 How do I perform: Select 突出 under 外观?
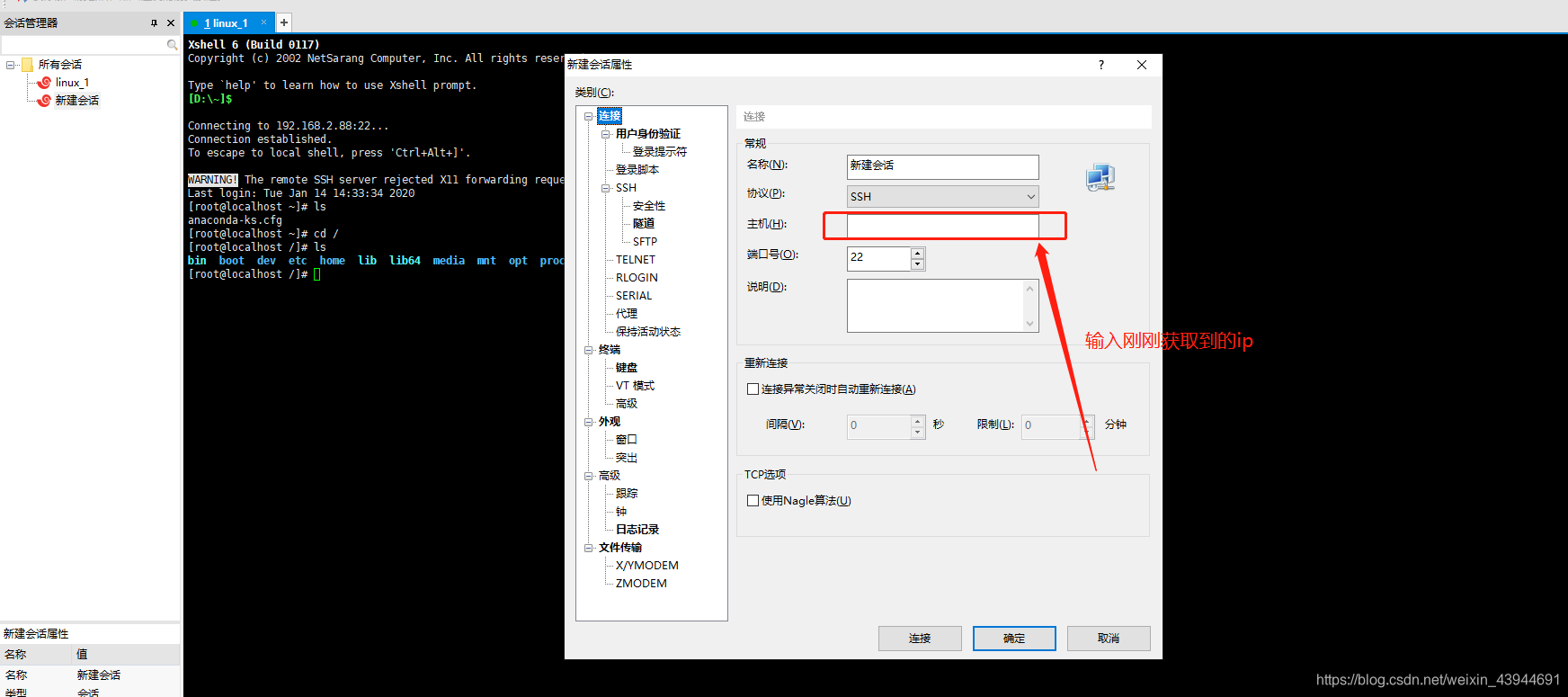pos(627,458)
